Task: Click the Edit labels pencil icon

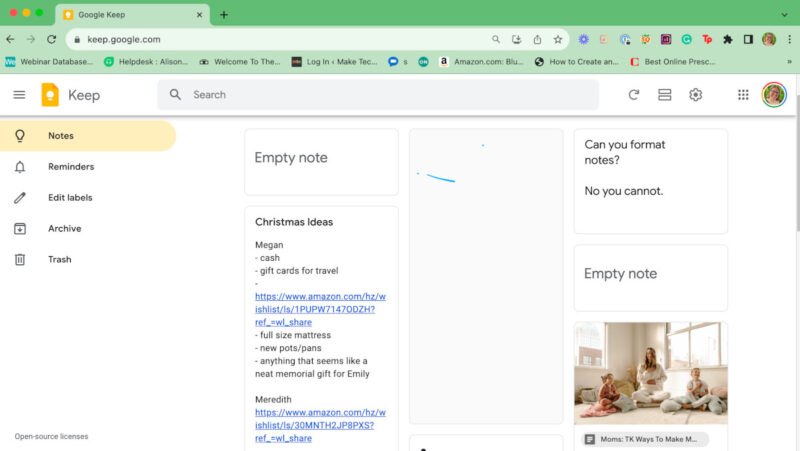Action: (20, 198)
